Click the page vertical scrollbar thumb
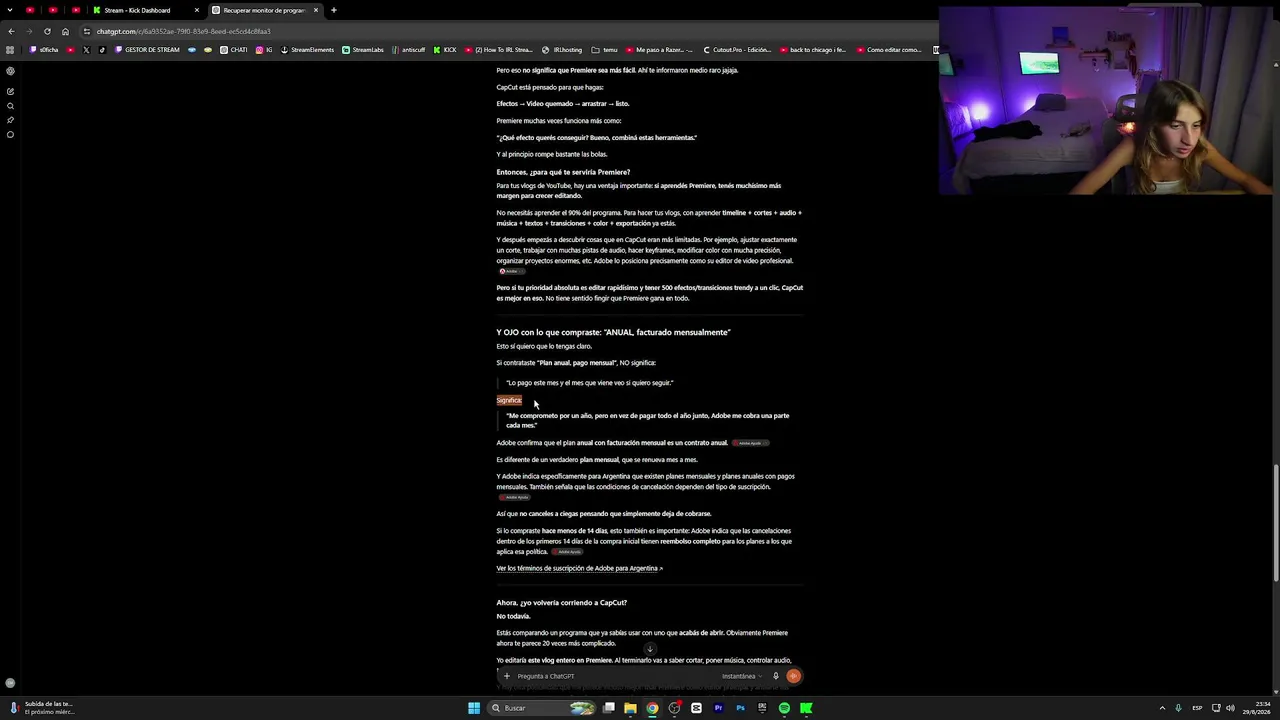 1276,522
